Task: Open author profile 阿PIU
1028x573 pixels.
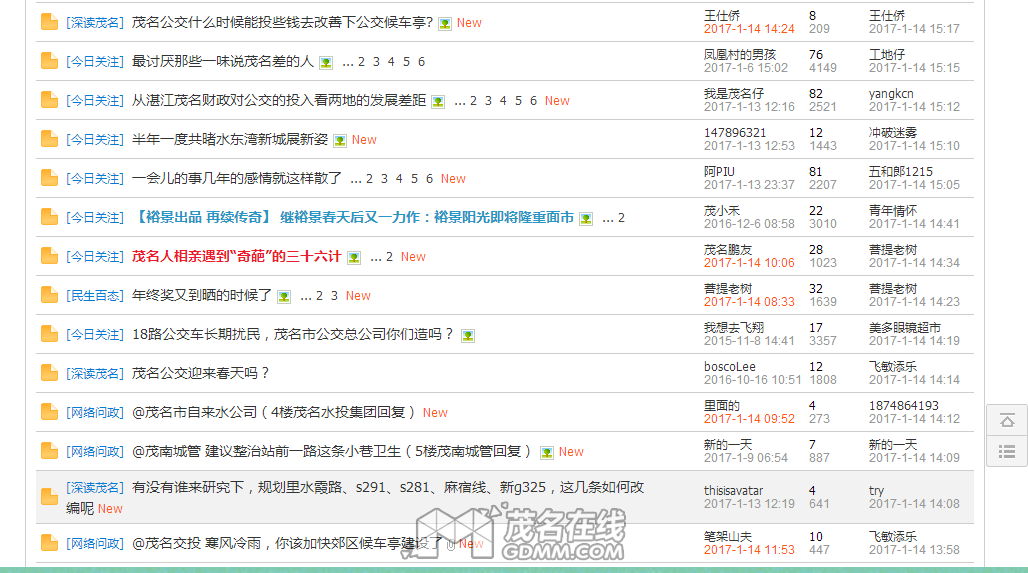Action: click(719, 172)
